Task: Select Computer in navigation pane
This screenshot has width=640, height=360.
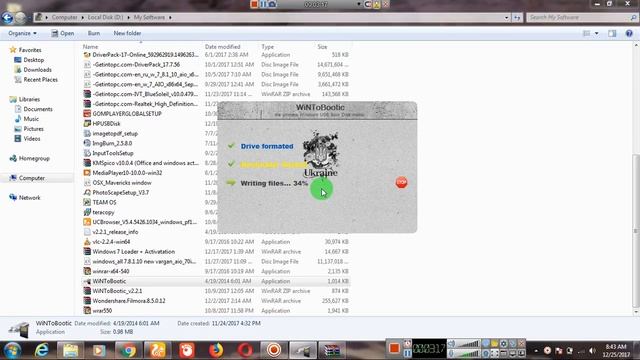Action: [31, 178]
